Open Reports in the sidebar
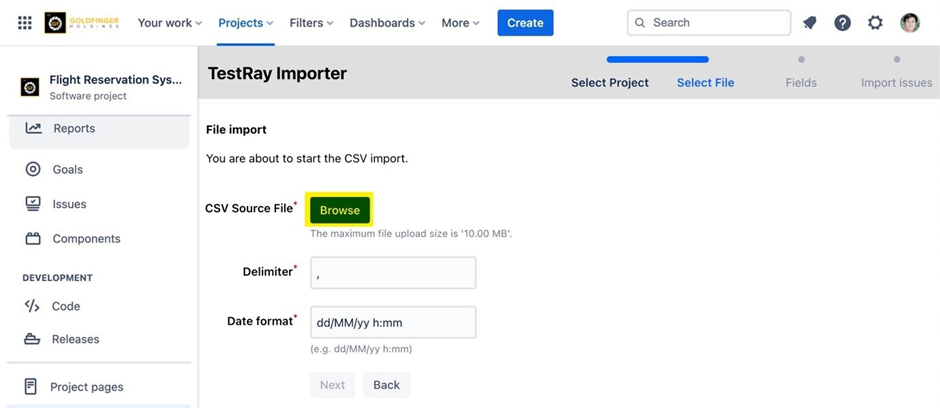This screenshot has height=408, width=940. (x=74, y=129)
